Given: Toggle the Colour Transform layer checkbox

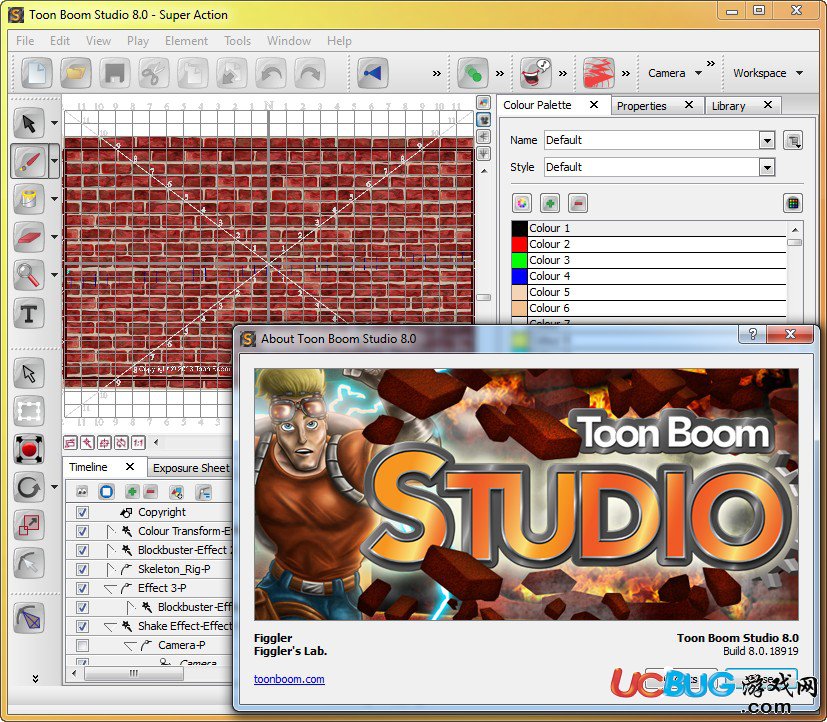Looking at the screenshot, I should tap(82, 531).
